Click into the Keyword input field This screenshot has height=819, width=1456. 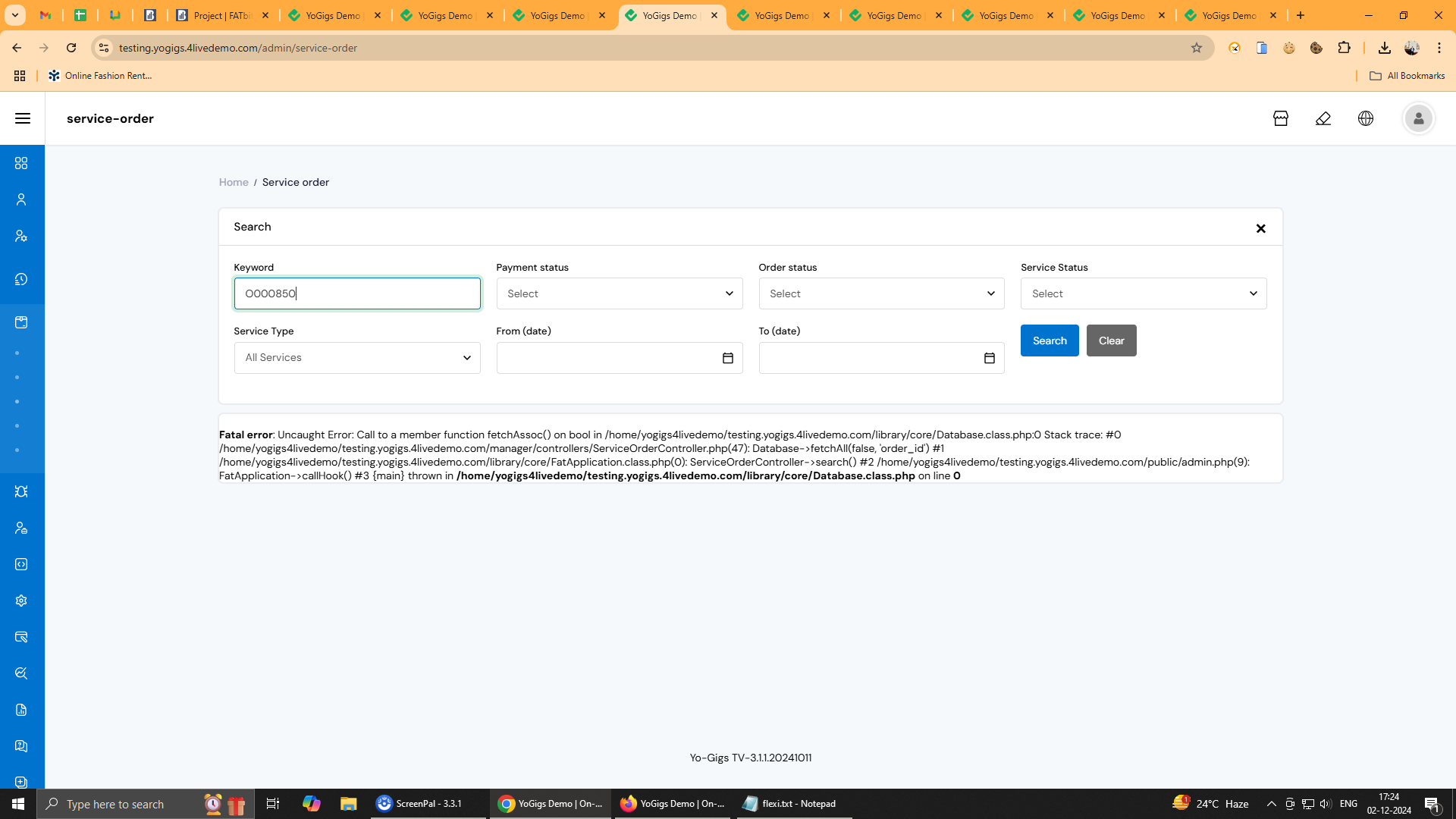(356, 293)
